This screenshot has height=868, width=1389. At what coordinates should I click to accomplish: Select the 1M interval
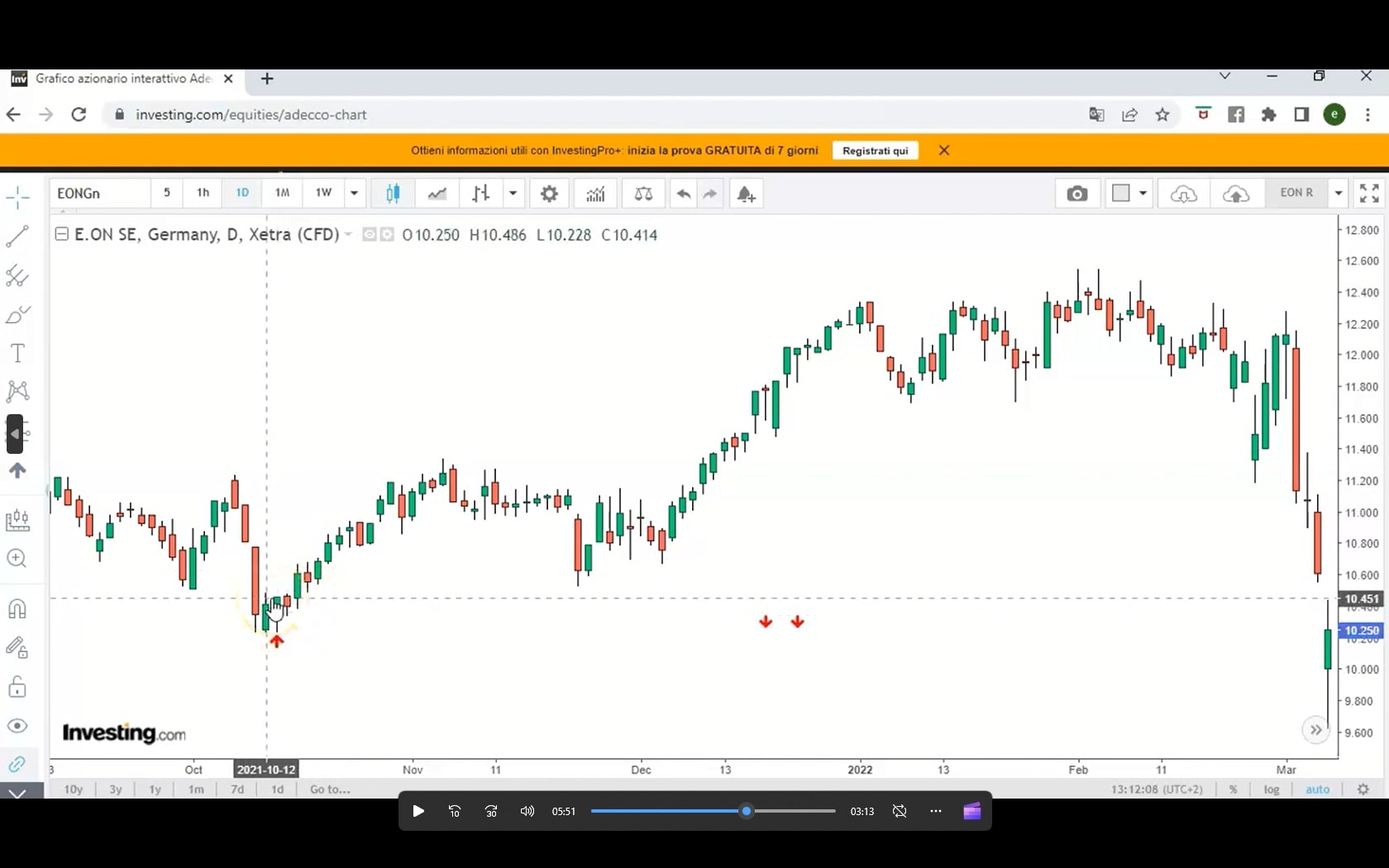pyautogui.click(x=282, y=193)
